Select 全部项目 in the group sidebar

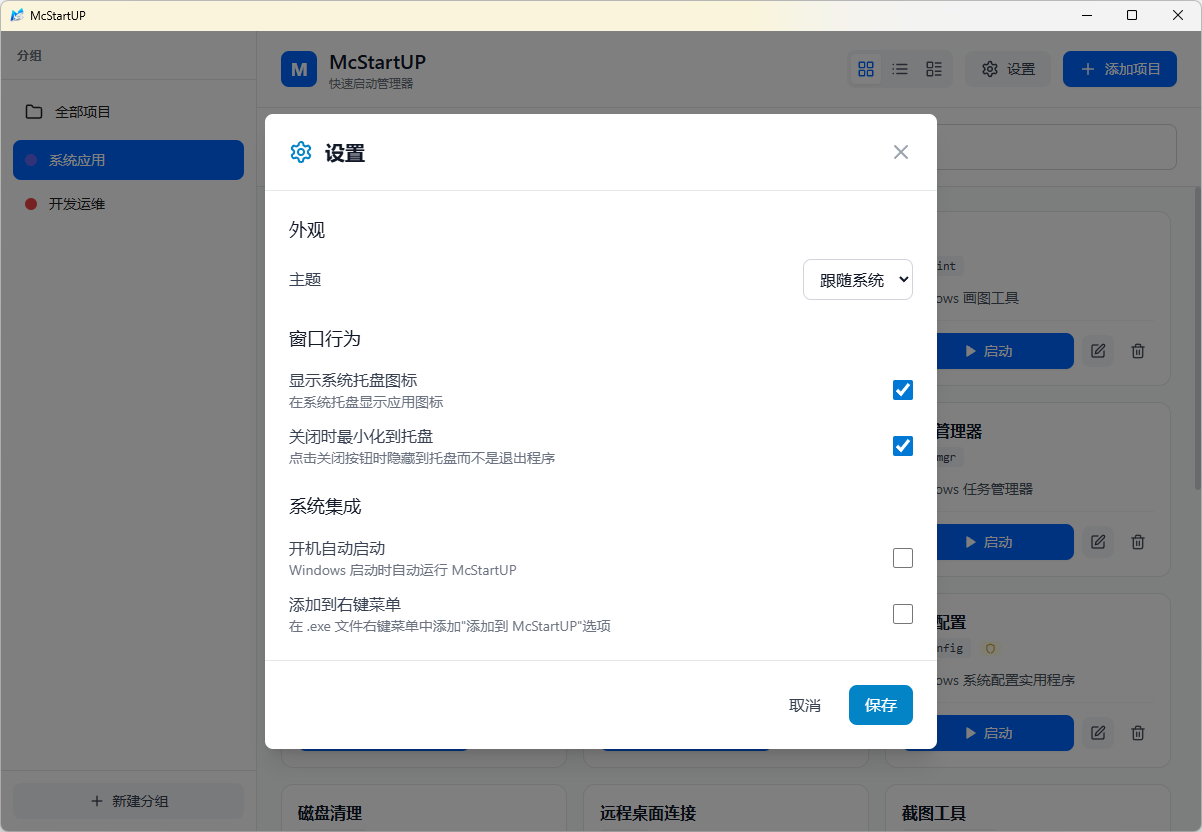128,112
